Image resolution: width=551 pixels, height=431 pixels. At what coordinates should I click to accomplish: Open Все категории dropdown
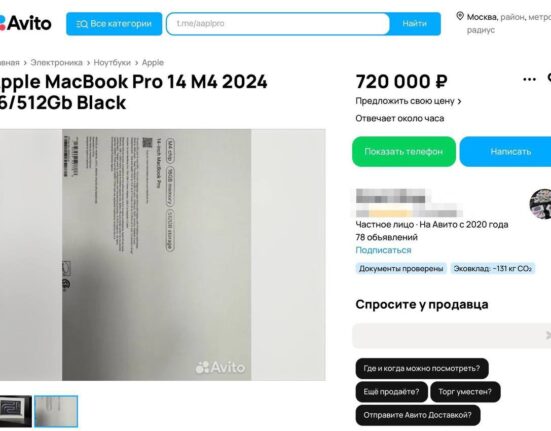point(114,24)
